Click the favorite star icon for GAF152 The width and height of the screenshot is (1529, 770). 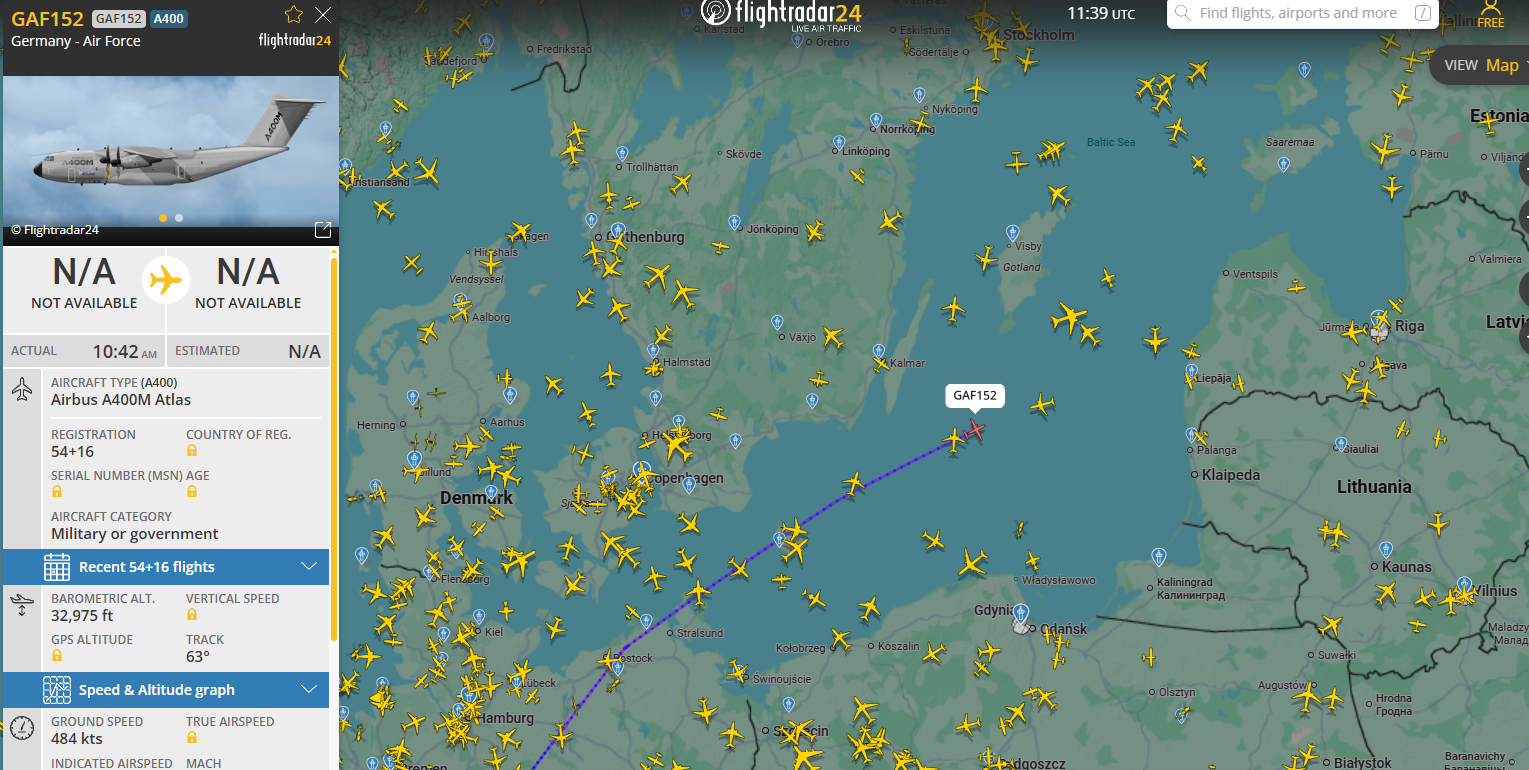pos(293,14)
